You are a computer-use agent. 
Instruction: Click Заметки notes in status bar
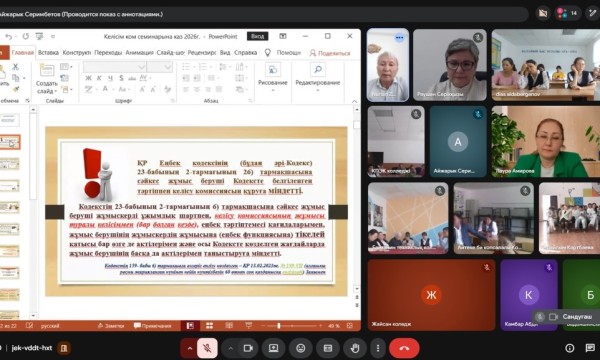point(111,326)
